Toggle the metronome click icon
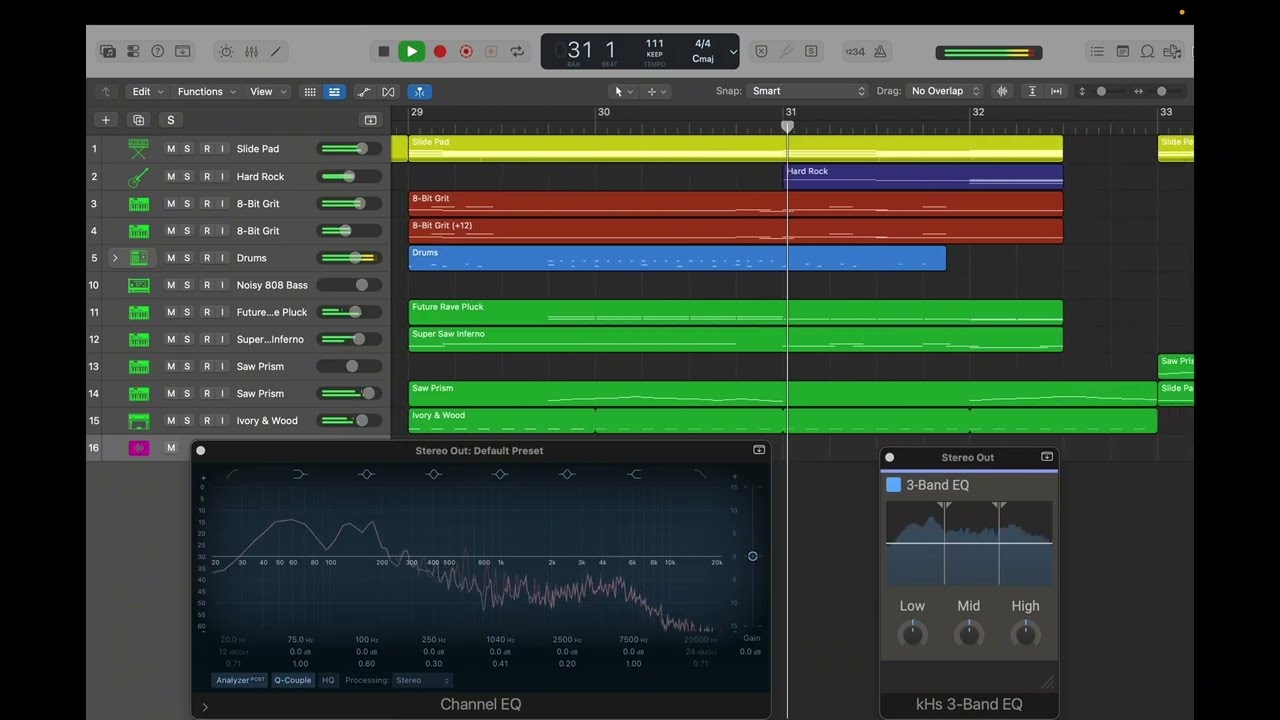 click(880, 52)
